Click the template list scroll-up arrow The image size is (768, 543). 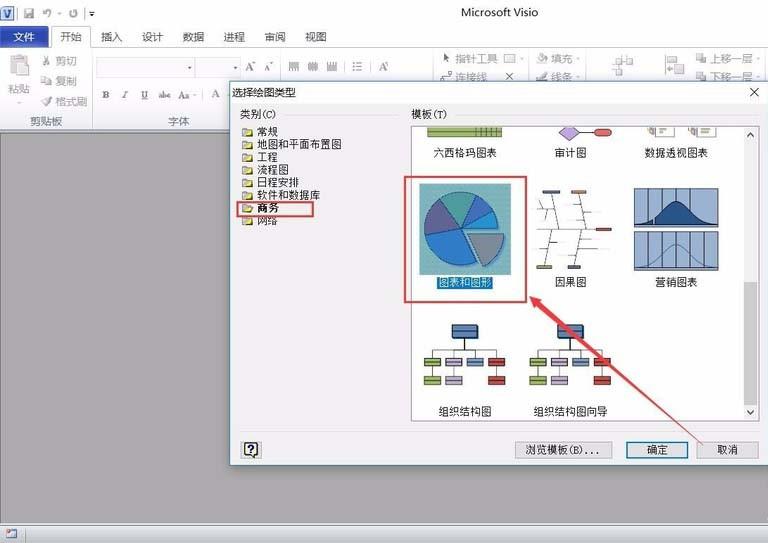tap(750, 135)
